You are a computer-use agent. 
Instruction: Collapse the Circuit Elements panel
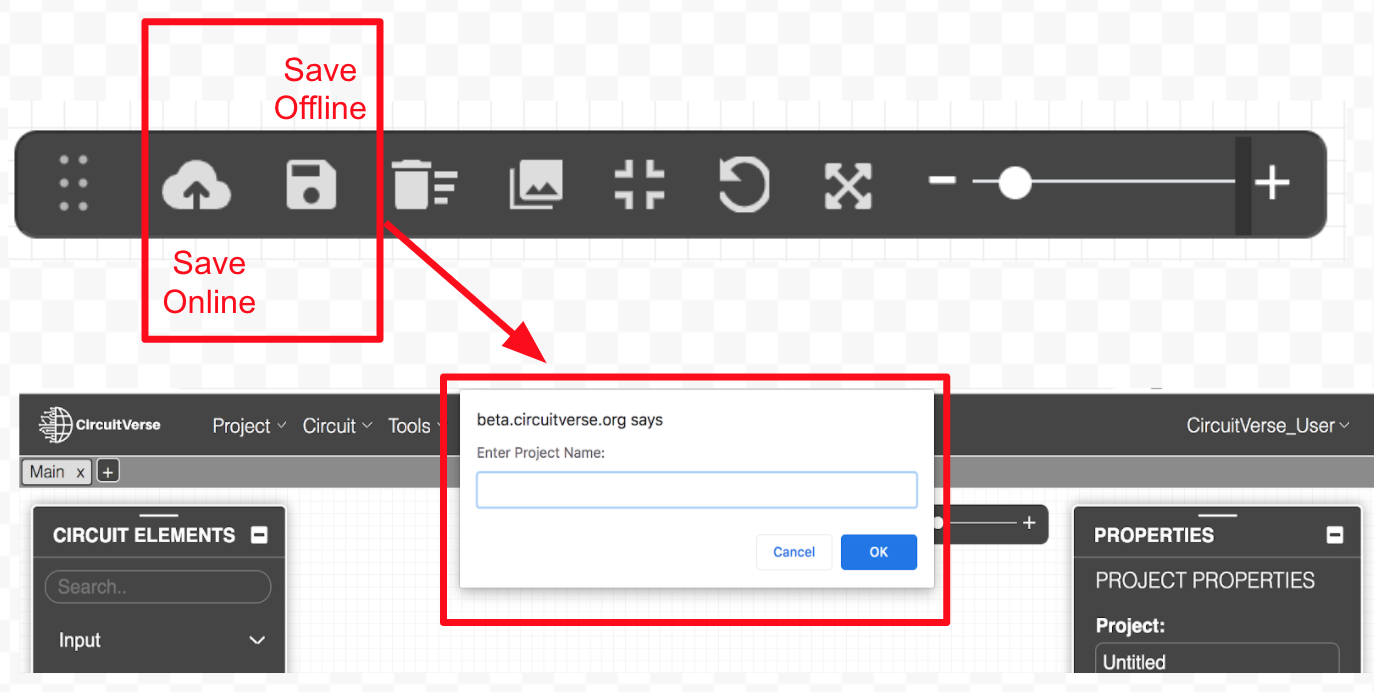point(259,535)
